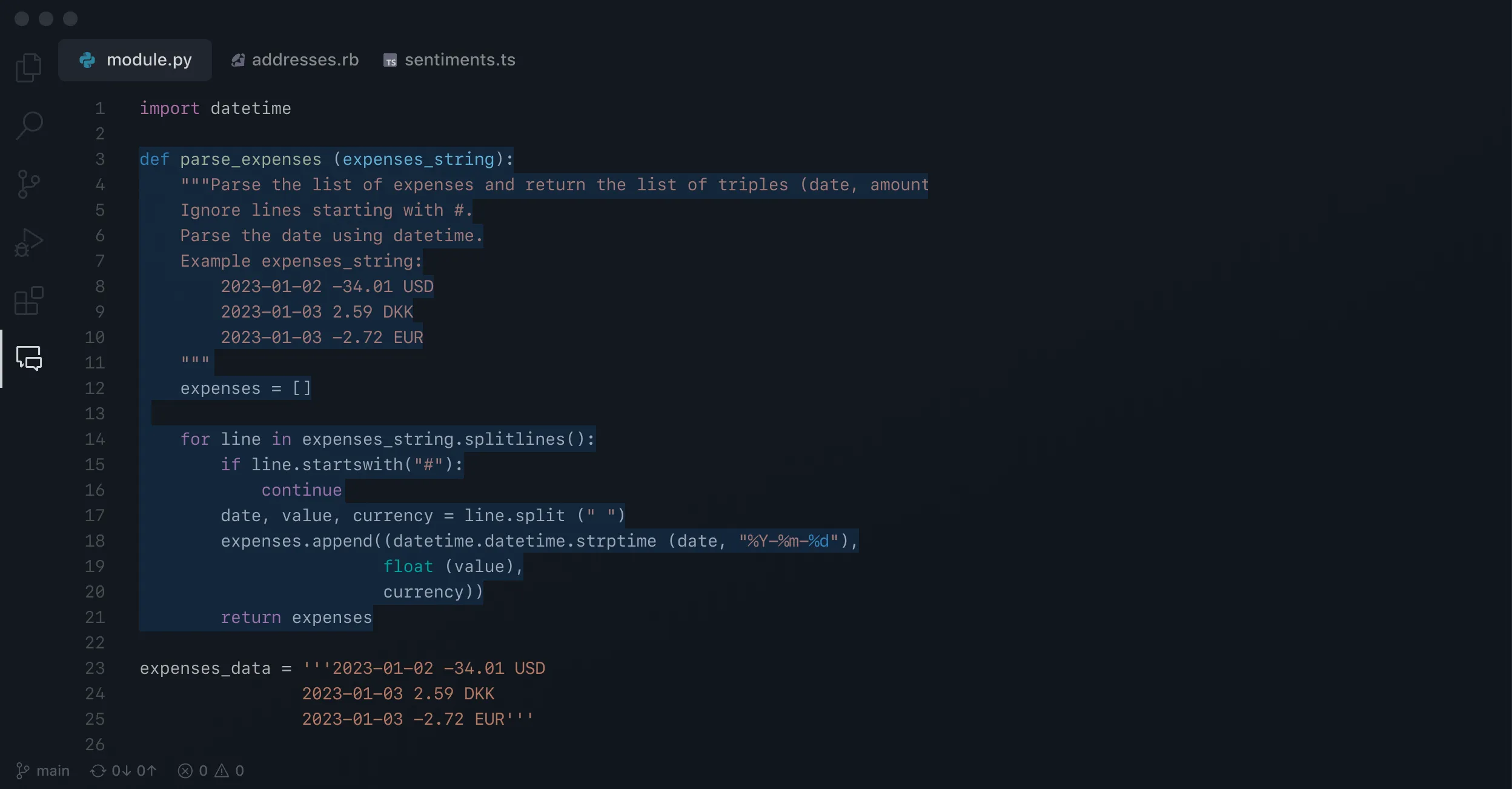Click "Ignore lines starting with #." docstring line

pyautogui.click(x=326, y=210)
